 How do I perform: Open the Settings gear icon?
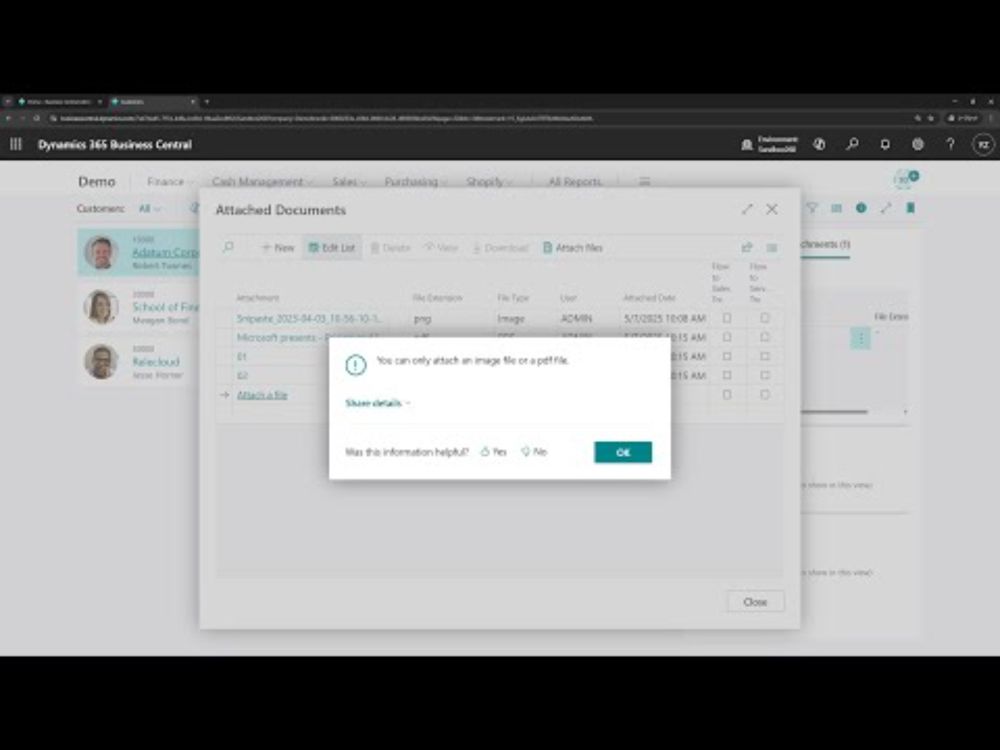pos(918,145)
